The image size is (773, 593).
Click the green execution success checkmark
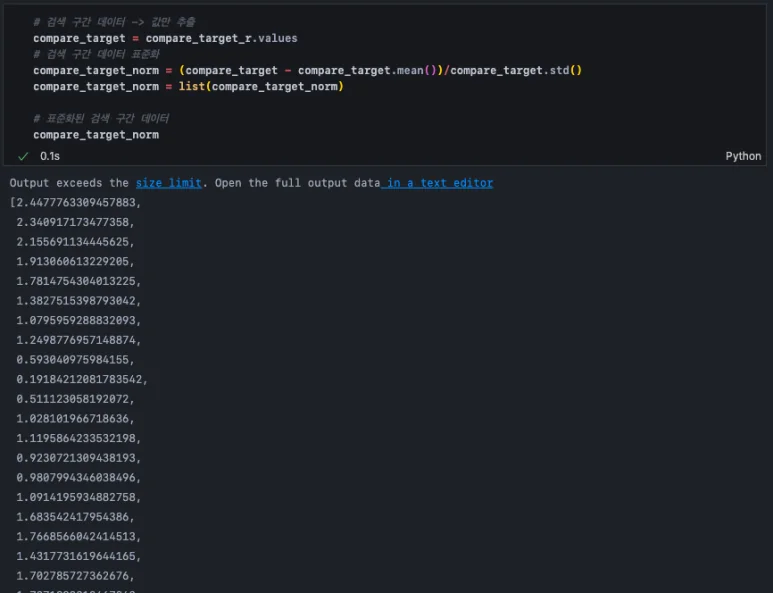pos(23,156)
